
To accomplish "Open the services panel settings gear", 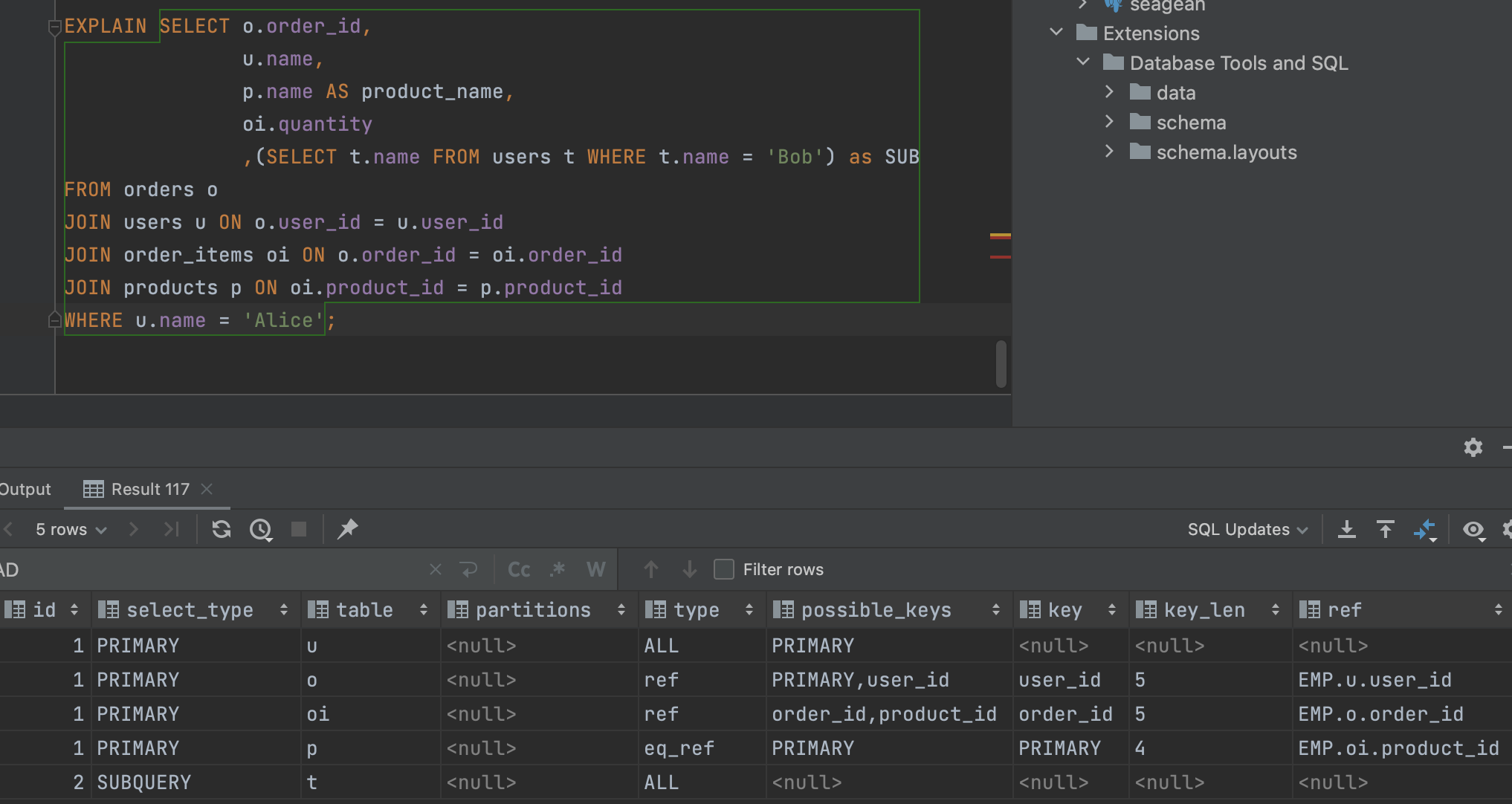I will (1473, 447).
